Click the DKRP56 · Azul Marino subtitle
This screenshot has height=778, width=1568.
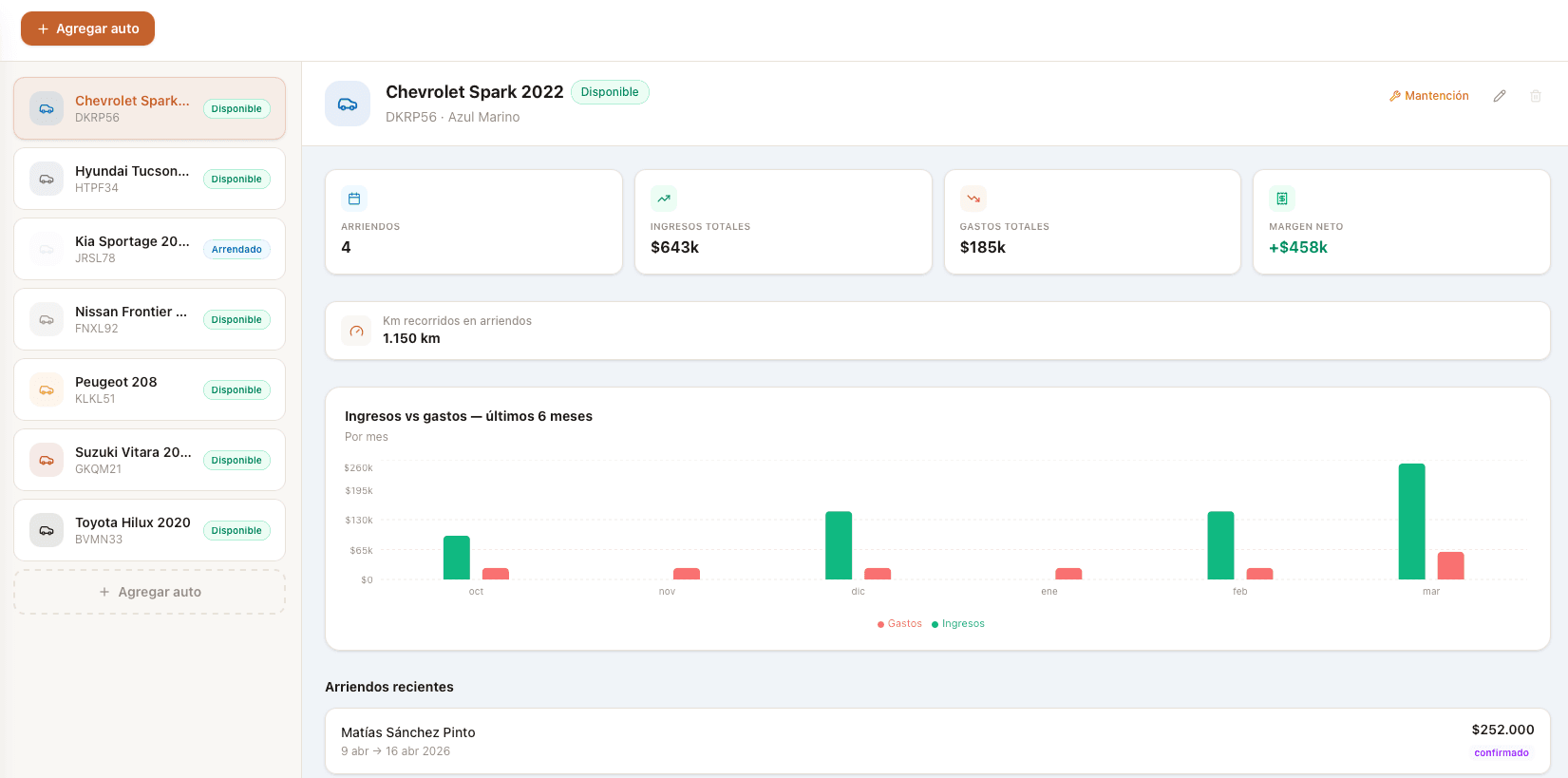[453, 117]
